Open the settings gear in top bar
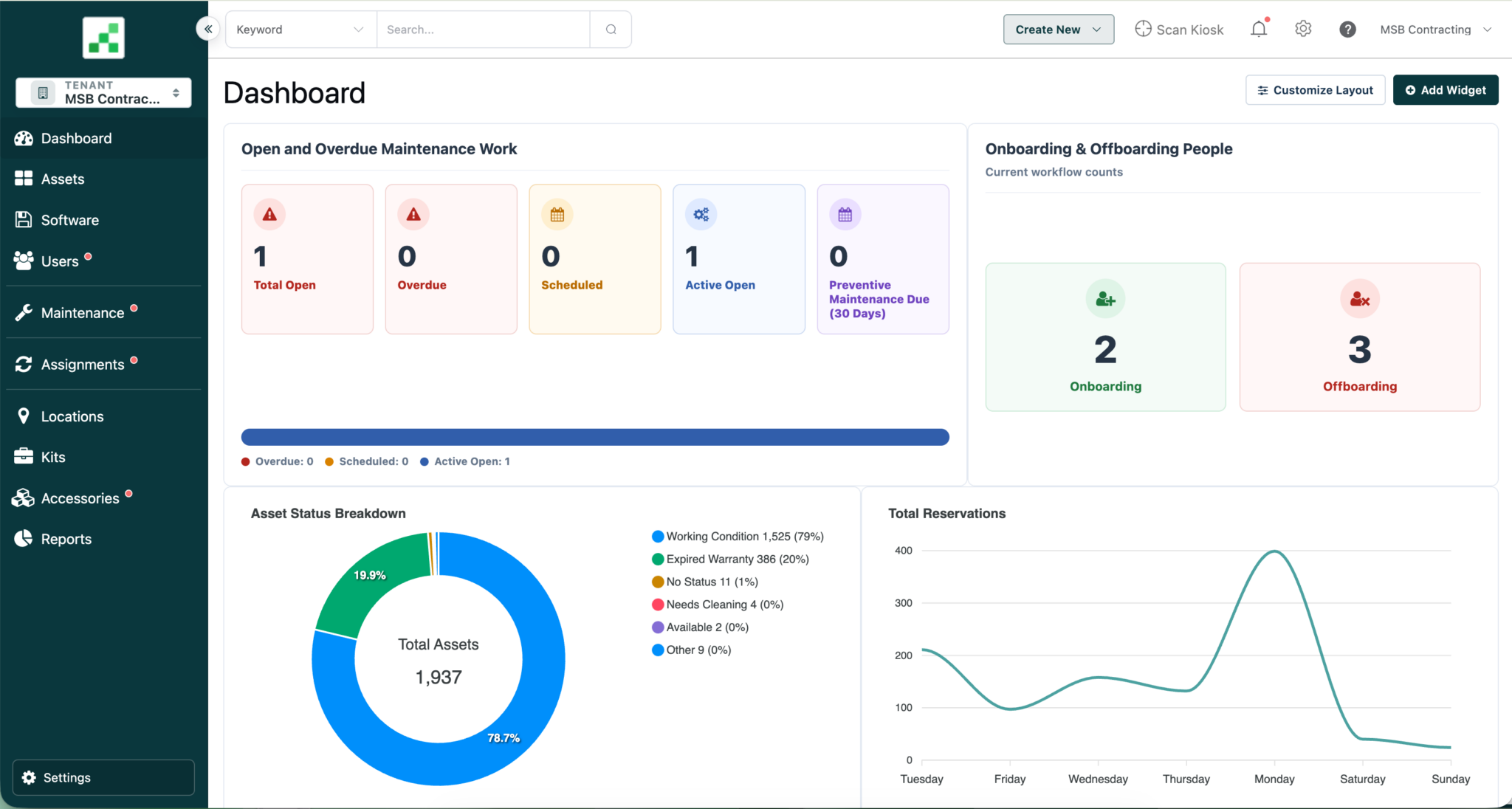Image resolution: width=1512 pixels, height=809 pixels. (1303, 29)
